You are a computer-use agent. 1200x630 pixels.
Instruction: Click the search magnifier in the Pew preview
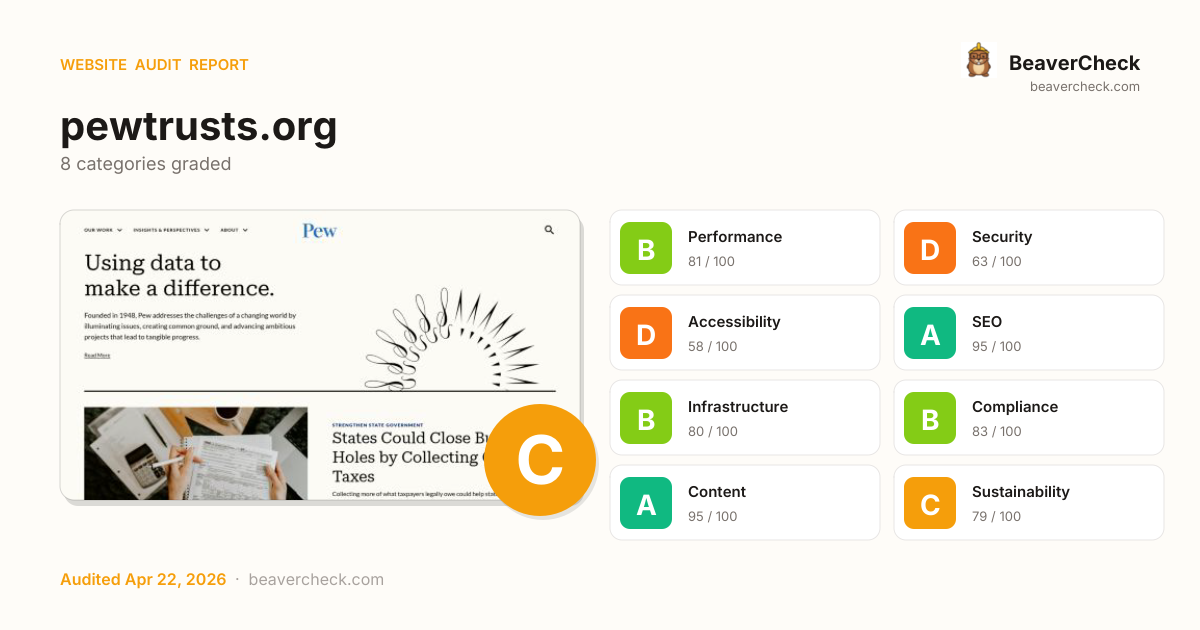[549, 230]
